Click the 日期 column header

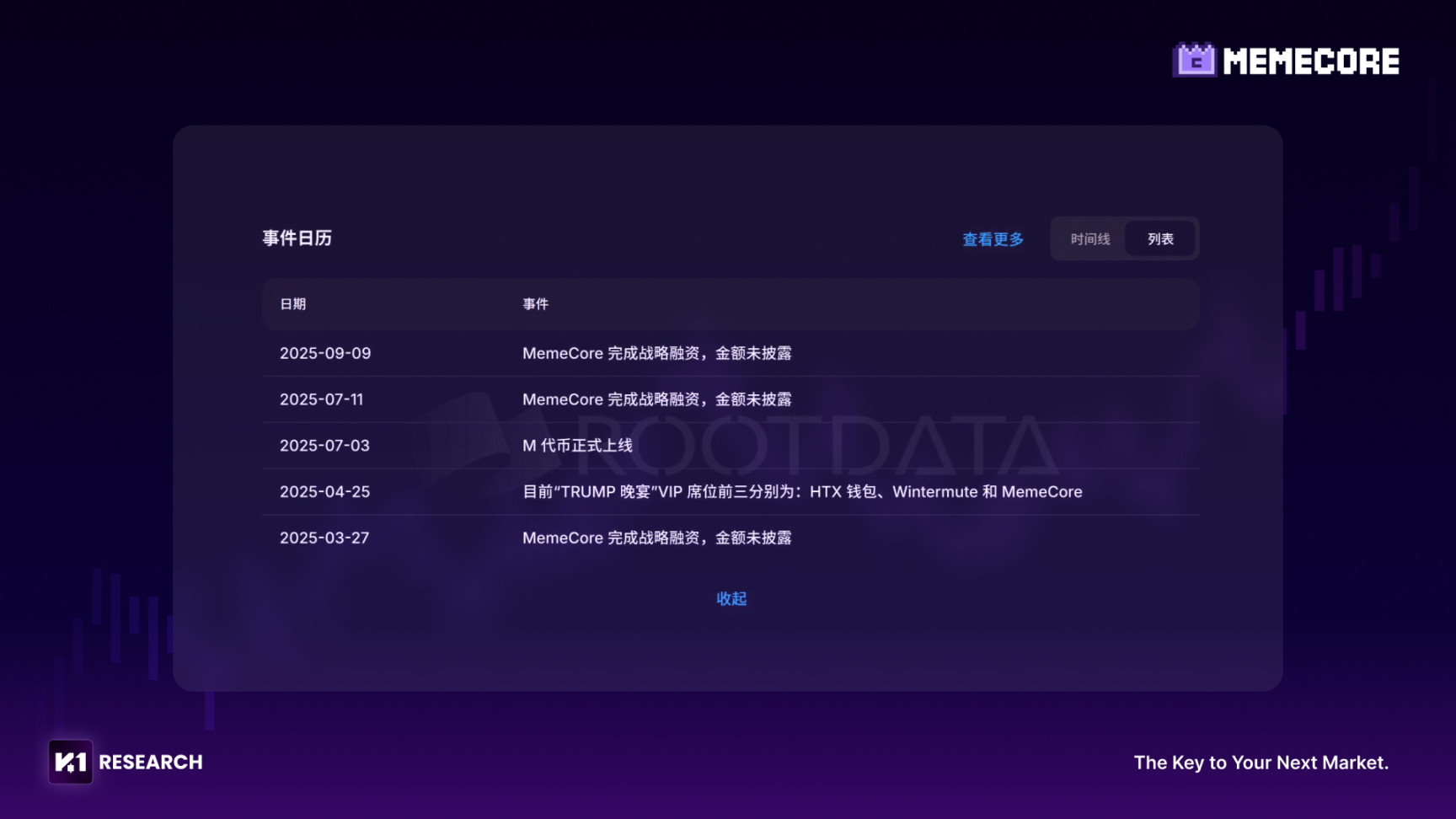click(x=292, y=304)
